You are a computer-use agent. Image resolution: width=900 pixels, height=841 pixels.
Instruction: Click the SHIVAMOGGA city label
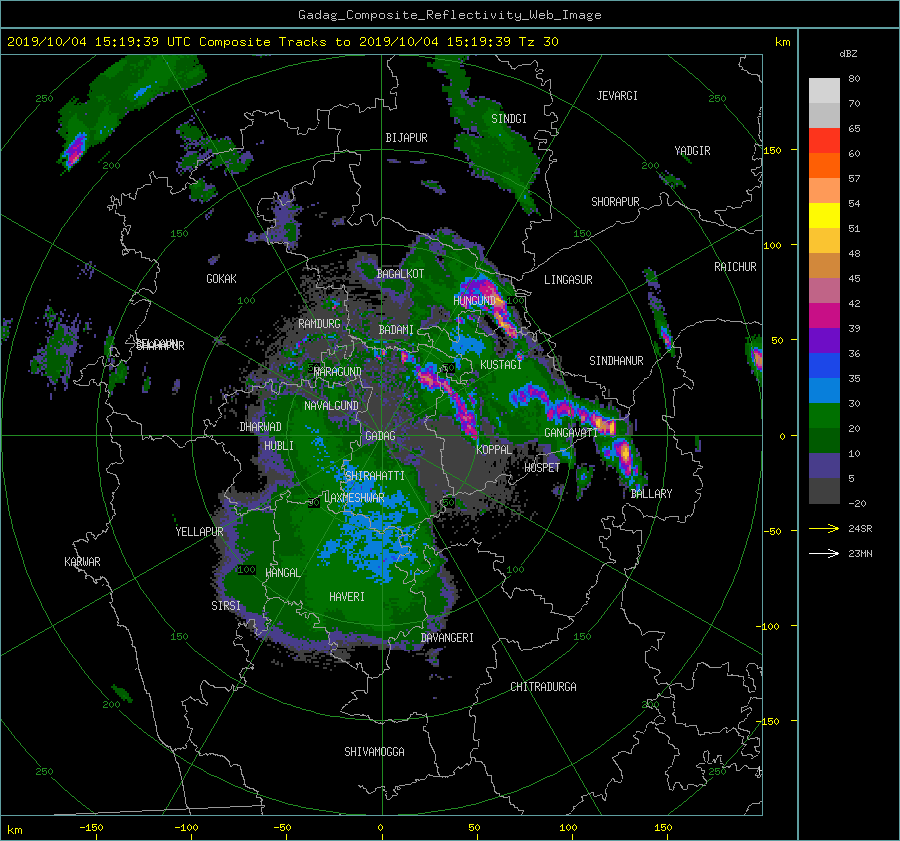[374, 752]
